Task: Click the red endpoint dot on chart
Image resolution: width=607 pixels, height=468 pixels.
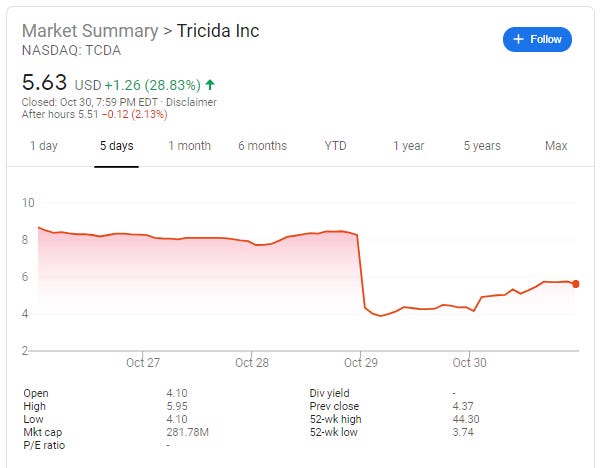Action: (575, 284)
